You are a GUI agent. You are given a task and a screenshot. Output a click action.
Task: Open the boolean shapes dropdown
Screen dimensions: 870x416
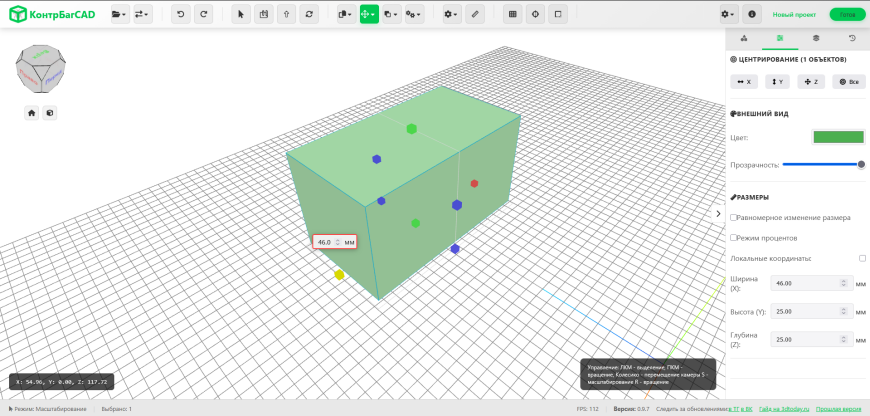392,14
